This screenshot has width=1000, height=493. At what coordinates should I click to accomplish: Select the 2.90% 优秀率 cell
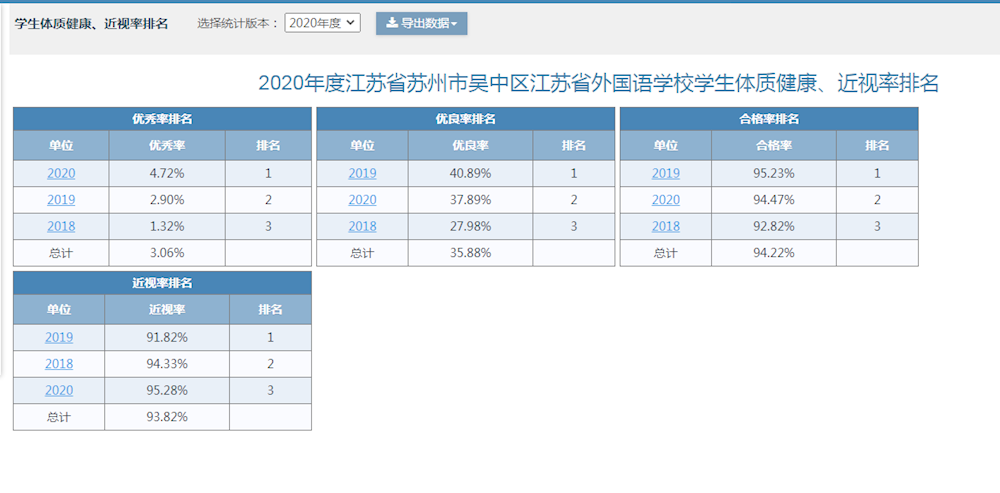[x=167, y=200]
